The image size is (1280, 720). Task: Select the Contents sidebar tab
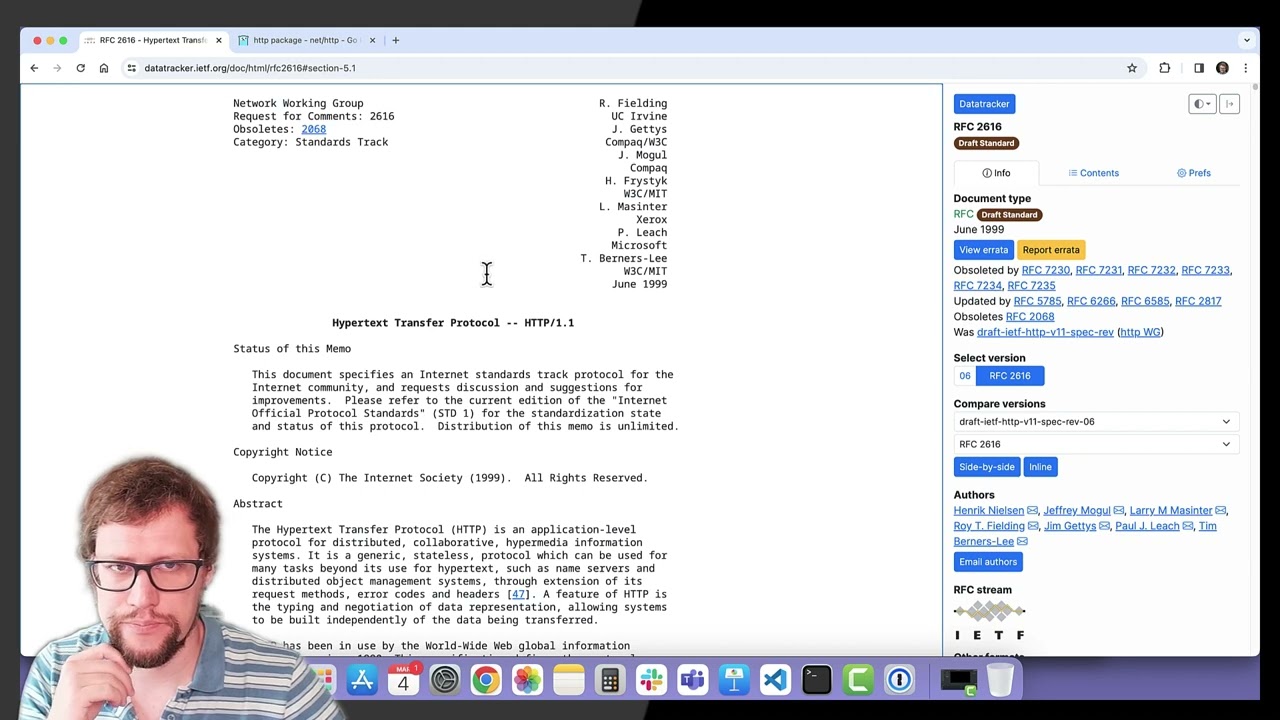(1093, 173)
